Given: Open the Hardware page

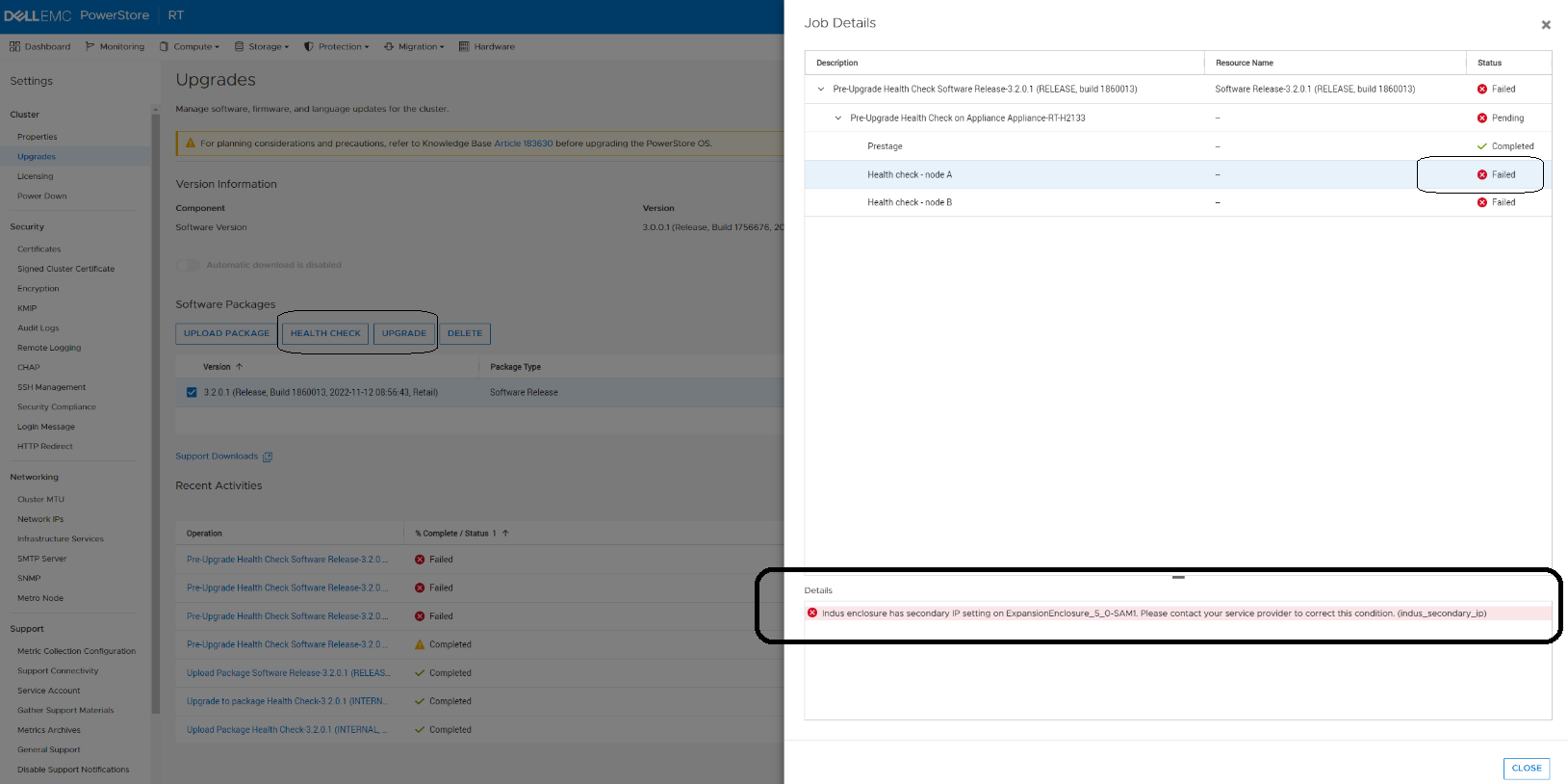Looking at the screenshot, I should 487,46.
